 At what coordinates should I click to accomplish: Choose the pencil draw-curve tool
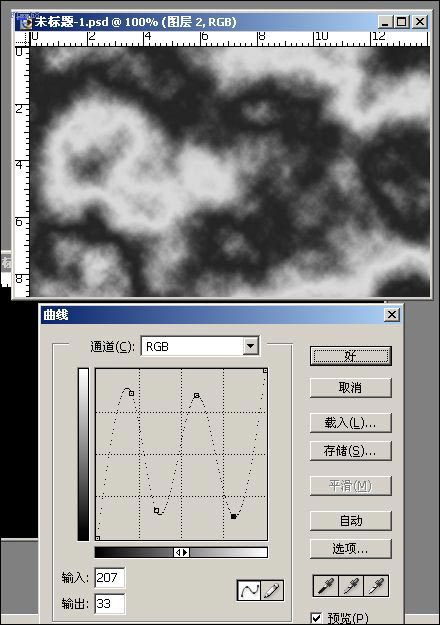pyautogui.click(x=272, y=590)
